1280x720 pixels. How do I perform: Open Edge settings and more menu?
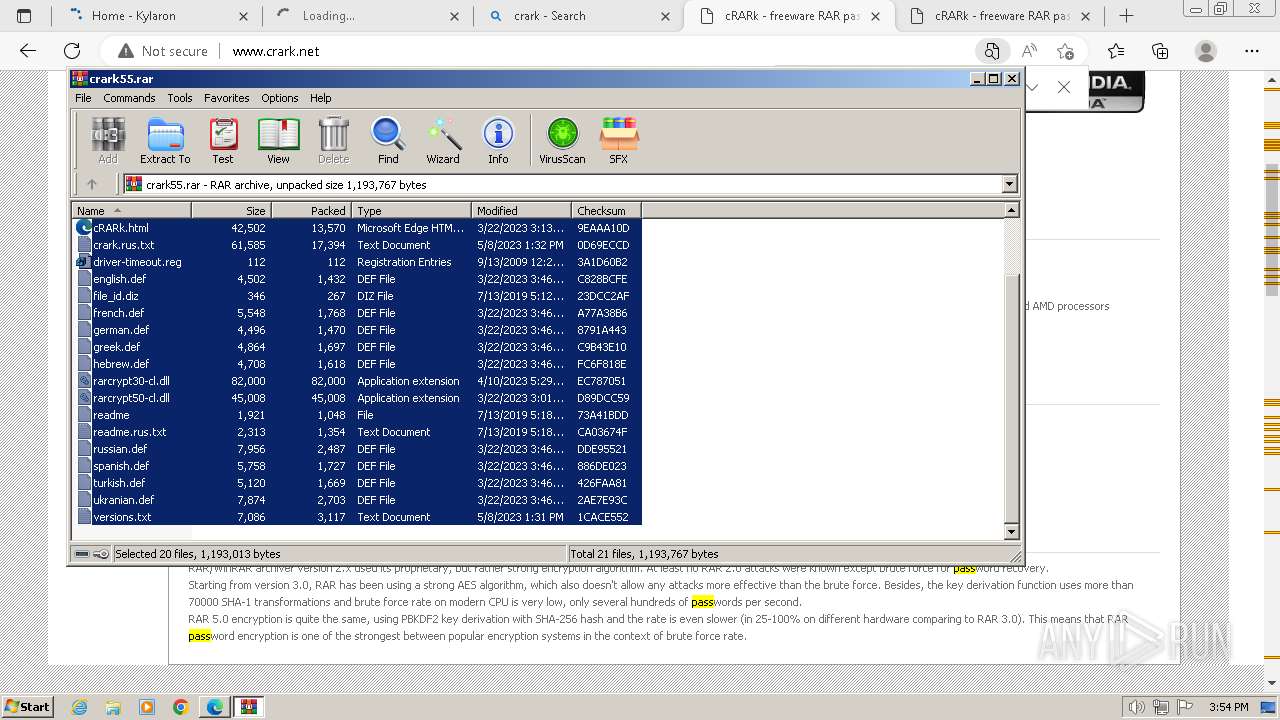1252,51
